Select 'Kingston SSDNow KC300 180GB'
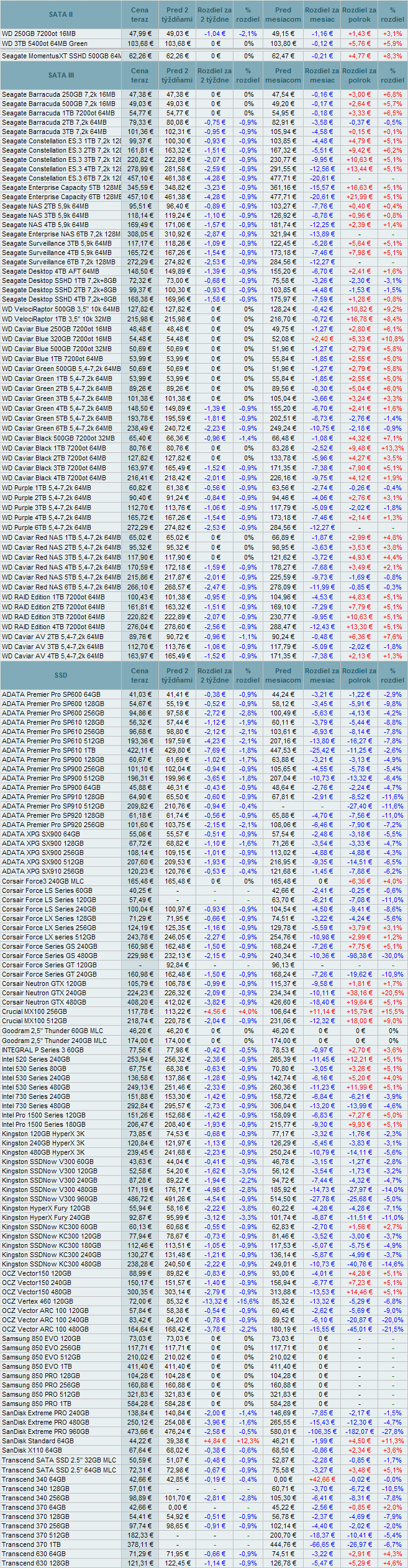The width and height of the screenshot is (408, 1568). (x=52, y=1245)
